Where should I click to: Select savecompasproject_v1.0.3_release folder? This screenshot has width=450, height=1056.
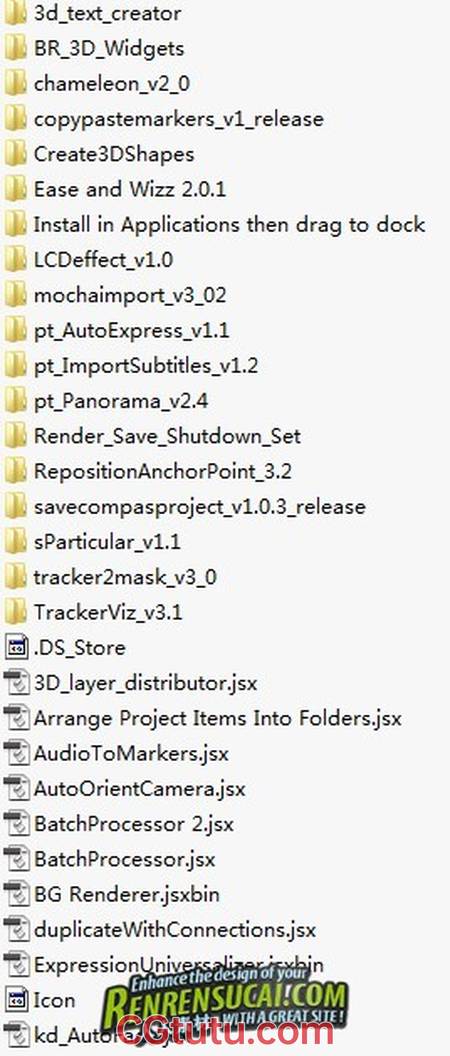point(199,506)
